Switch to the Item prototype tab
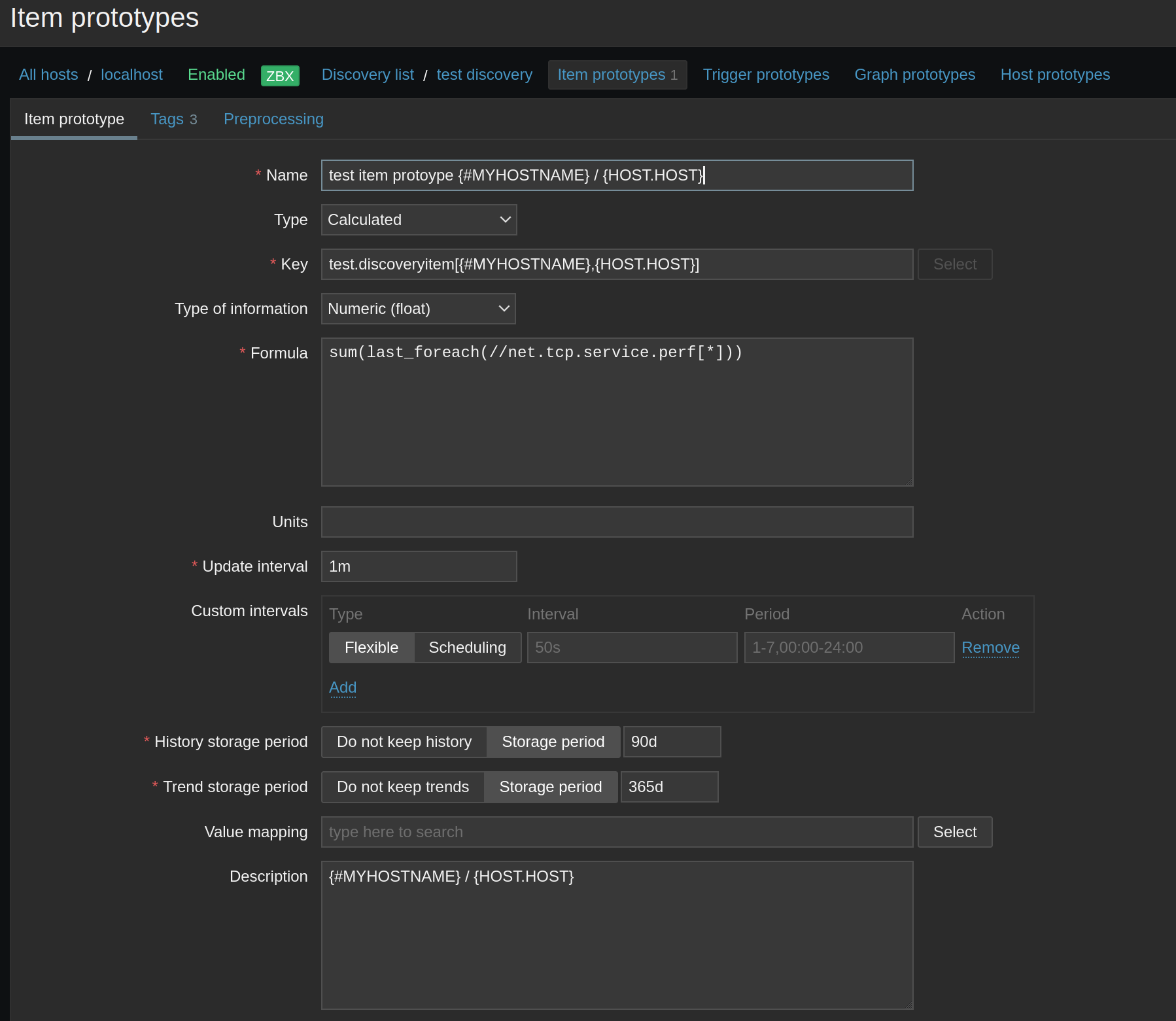1176x1021 pixels. coord(74,119)
